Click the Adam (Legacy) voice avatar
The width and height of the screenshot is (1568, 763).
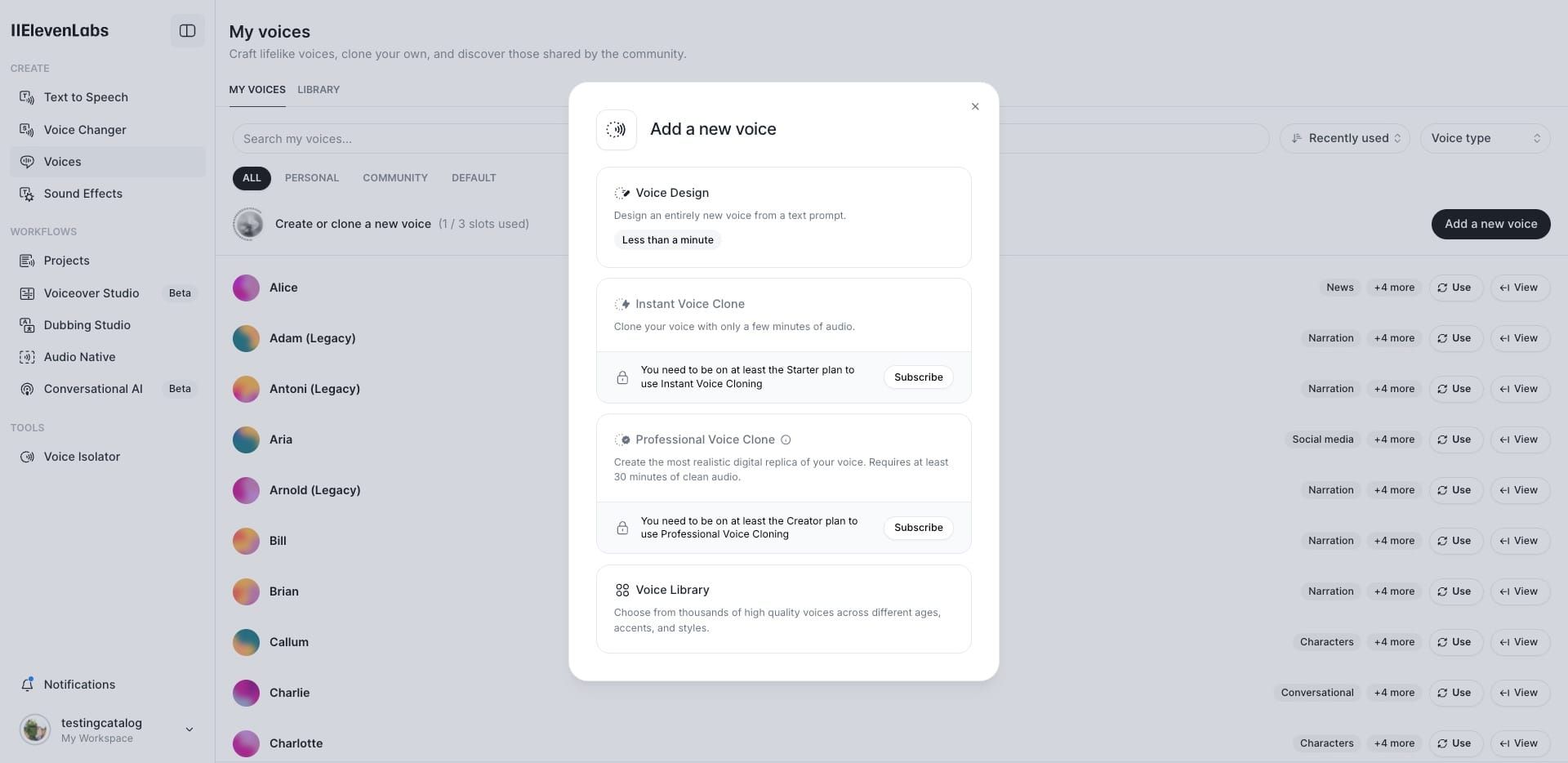coord(246,338)
